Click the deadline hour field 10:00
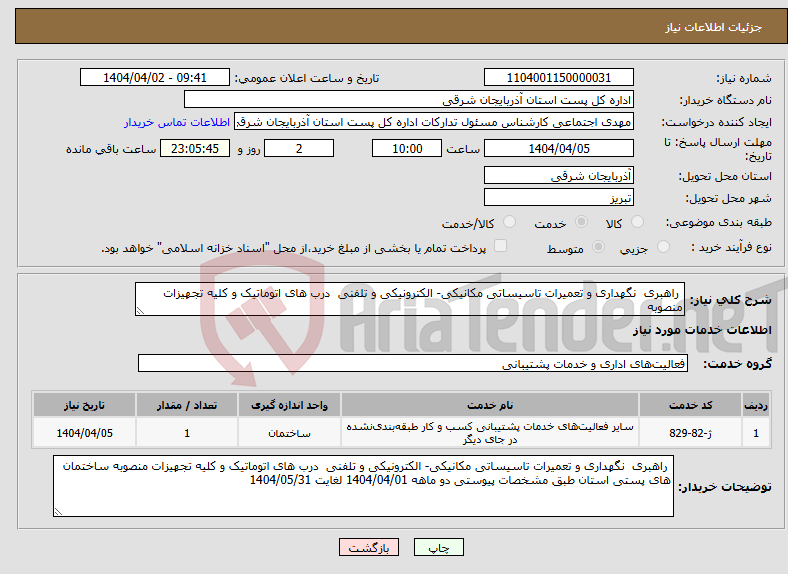The width and height of the screenshot is (788, 574). [407, 148]
